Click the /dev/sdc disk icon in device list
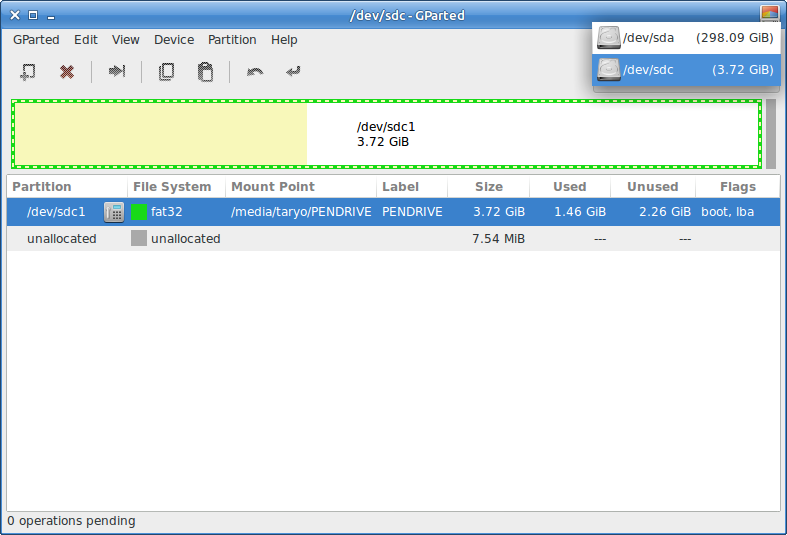The width and height of the screenshot is (787, 535). (608, 70)
